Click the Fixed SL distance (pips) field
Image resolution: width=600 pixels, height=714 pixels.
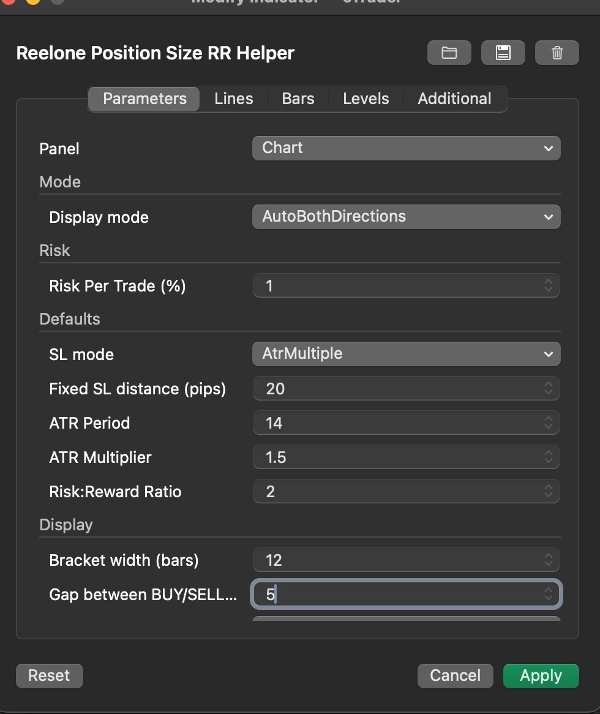(x=406, y=388)
